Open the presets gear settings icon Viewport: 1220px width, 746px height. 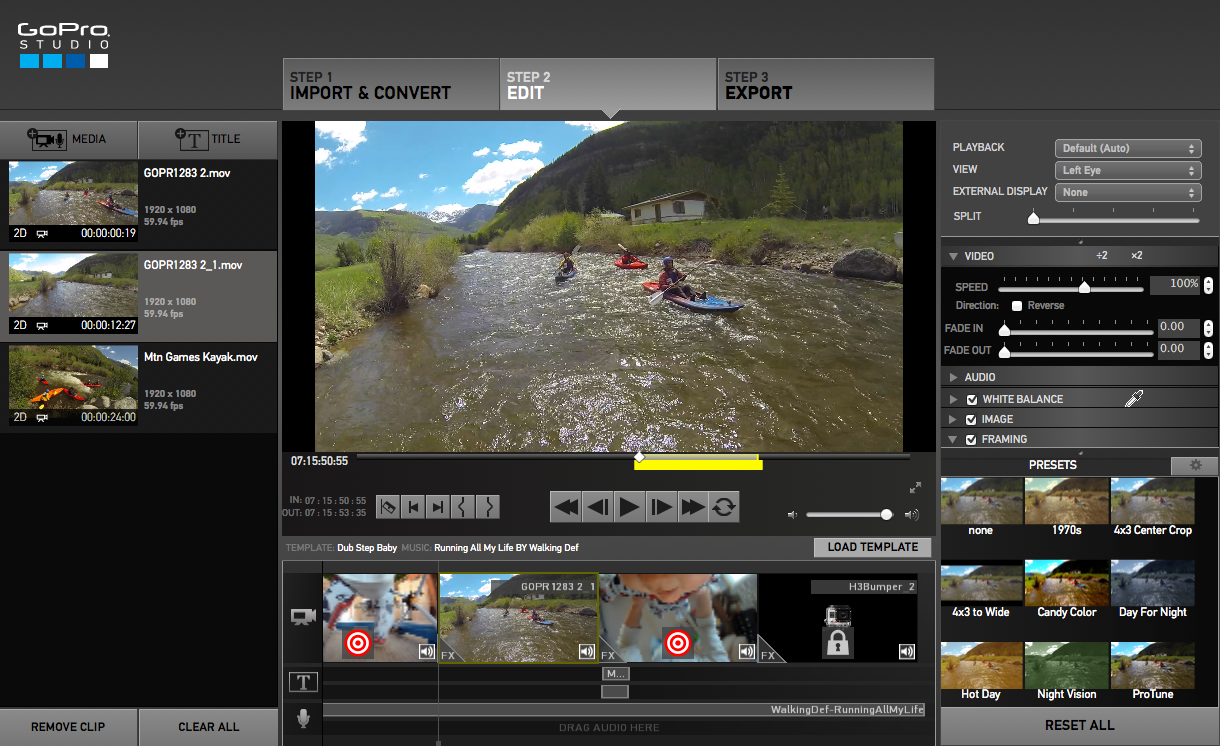(1196, 466)
